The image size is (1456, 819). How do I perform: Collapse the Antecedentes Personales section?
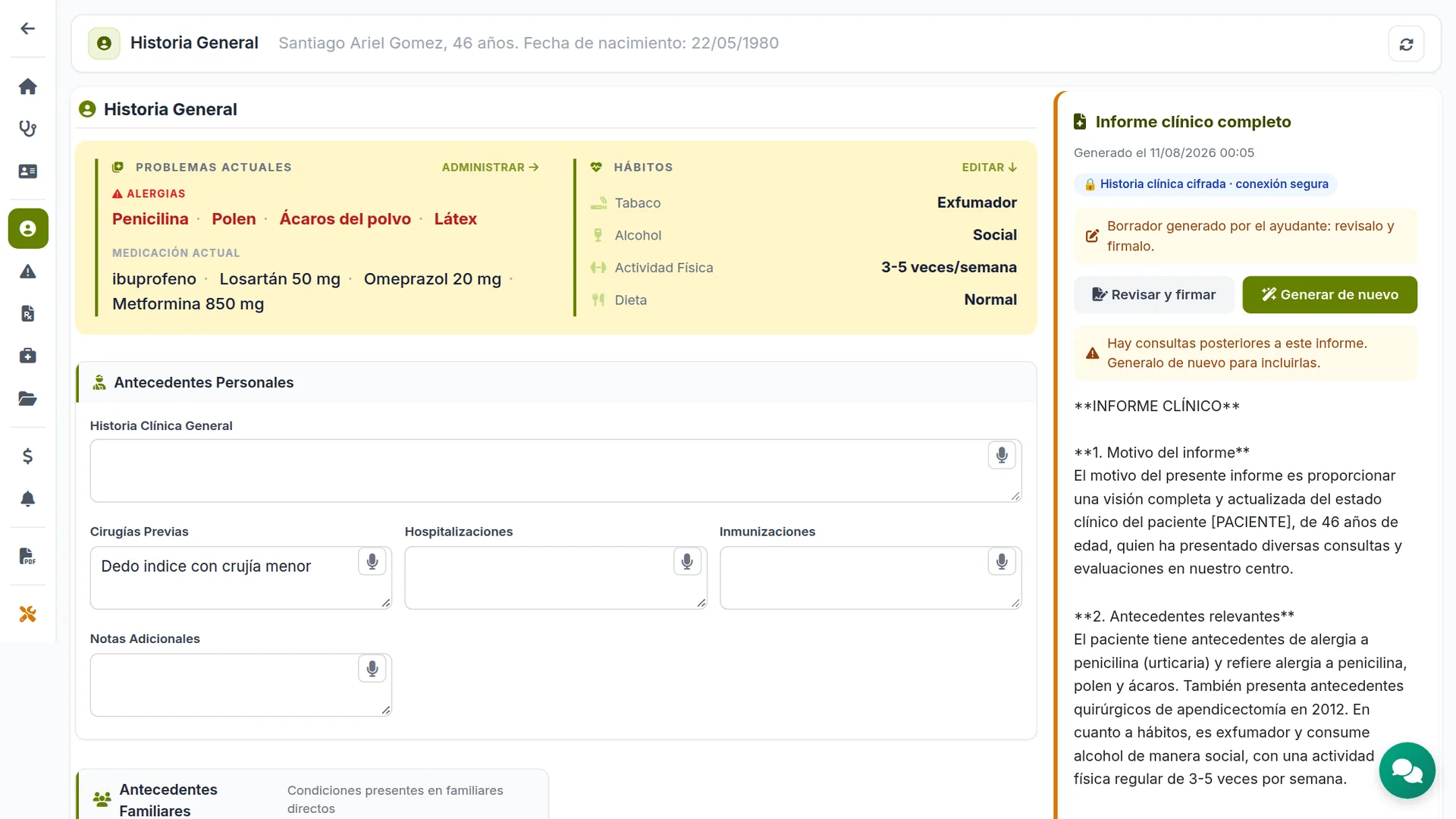[556, 383]
